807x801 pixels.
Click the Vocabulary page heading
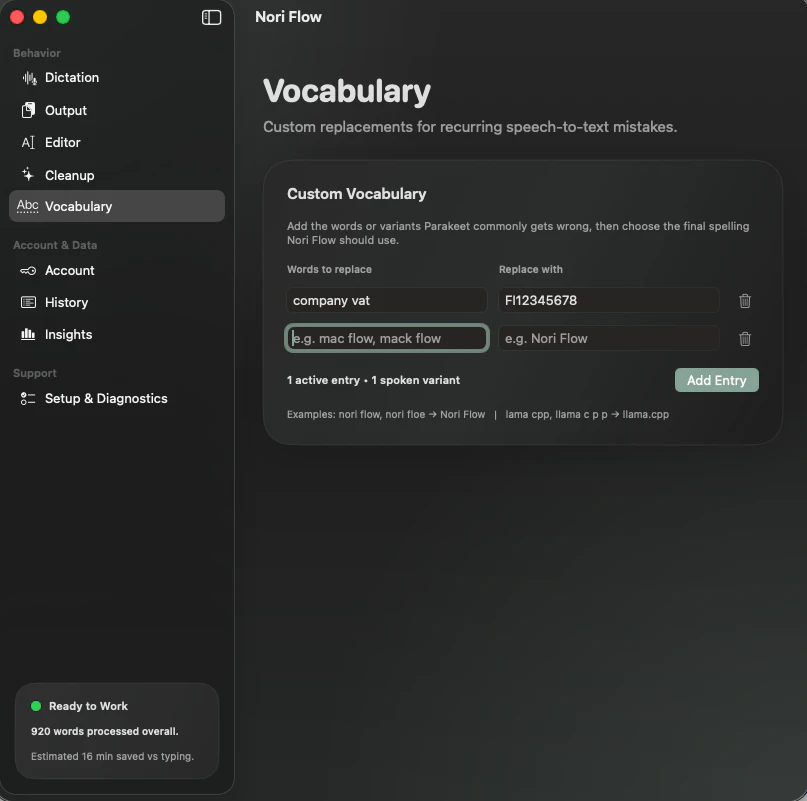pos(346,91)
